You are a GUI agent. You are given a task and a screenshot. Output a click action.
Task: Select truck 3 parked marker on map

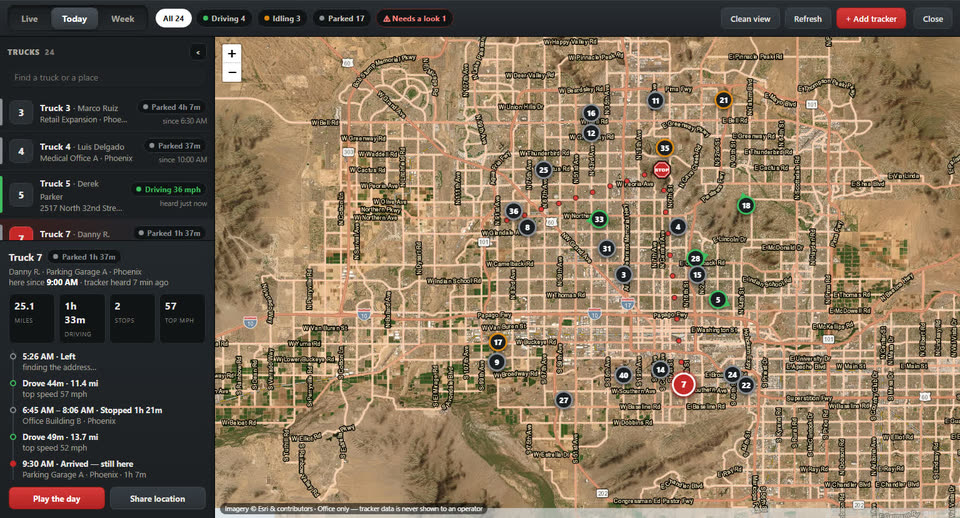click(623, 274)
